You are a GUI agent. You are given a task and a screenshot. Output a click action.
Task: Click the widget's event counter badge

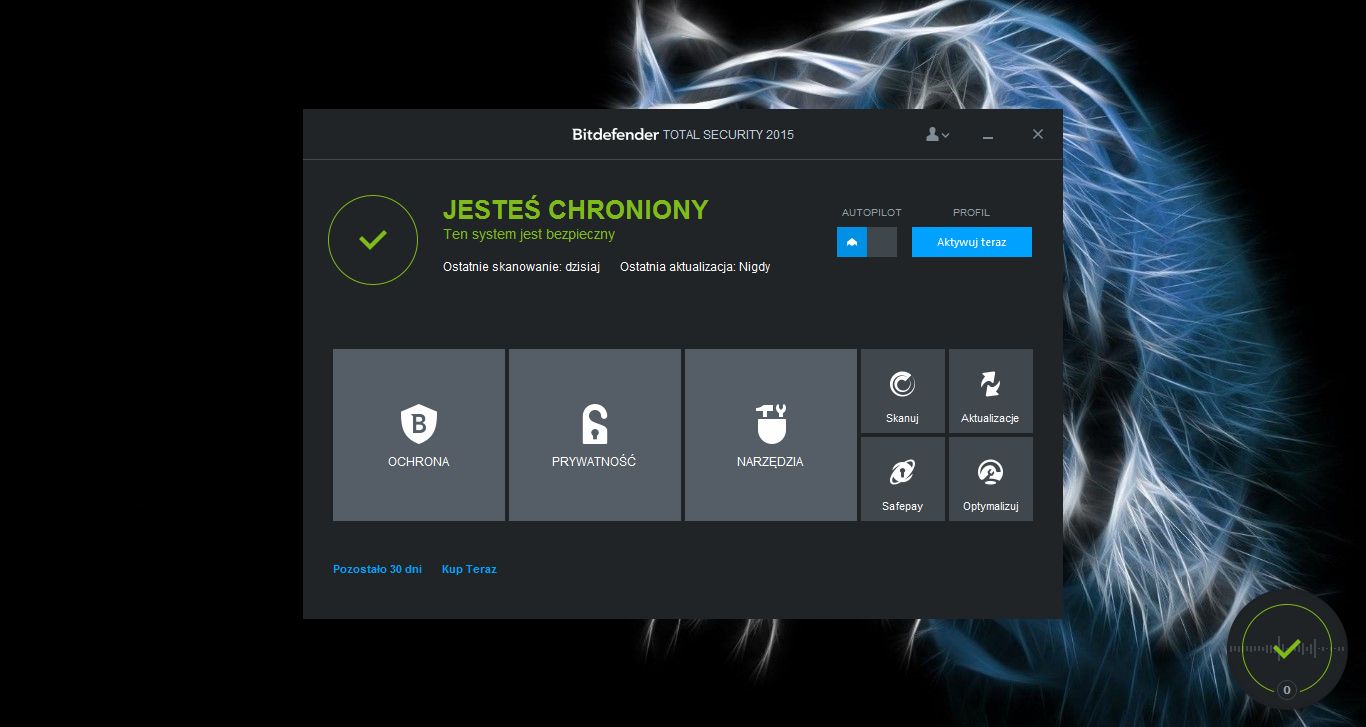point(1287,690)
